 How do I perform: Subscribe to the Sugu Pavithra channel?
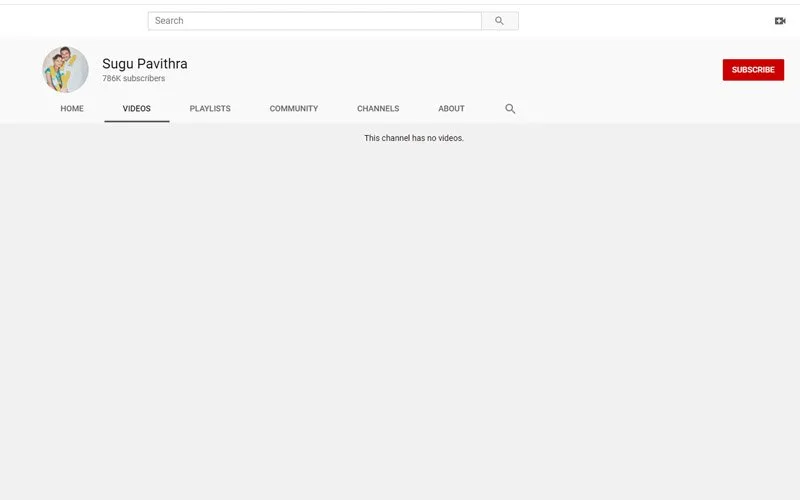[x=753, y=70]
